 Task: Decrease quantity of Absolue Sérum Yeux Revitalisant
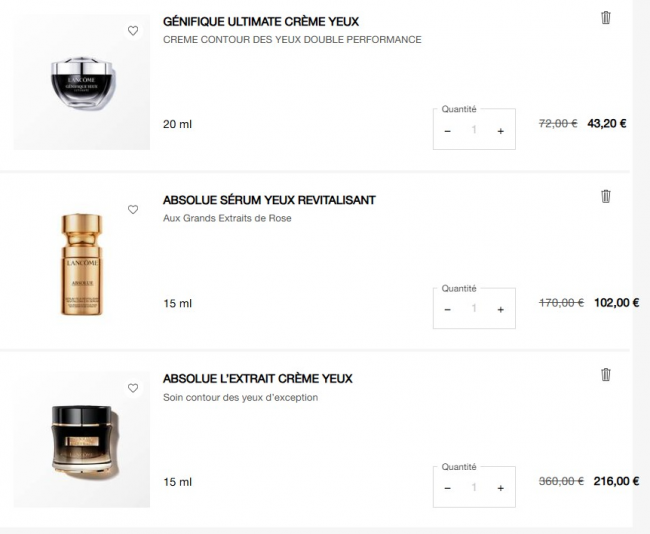coord(447,309)
